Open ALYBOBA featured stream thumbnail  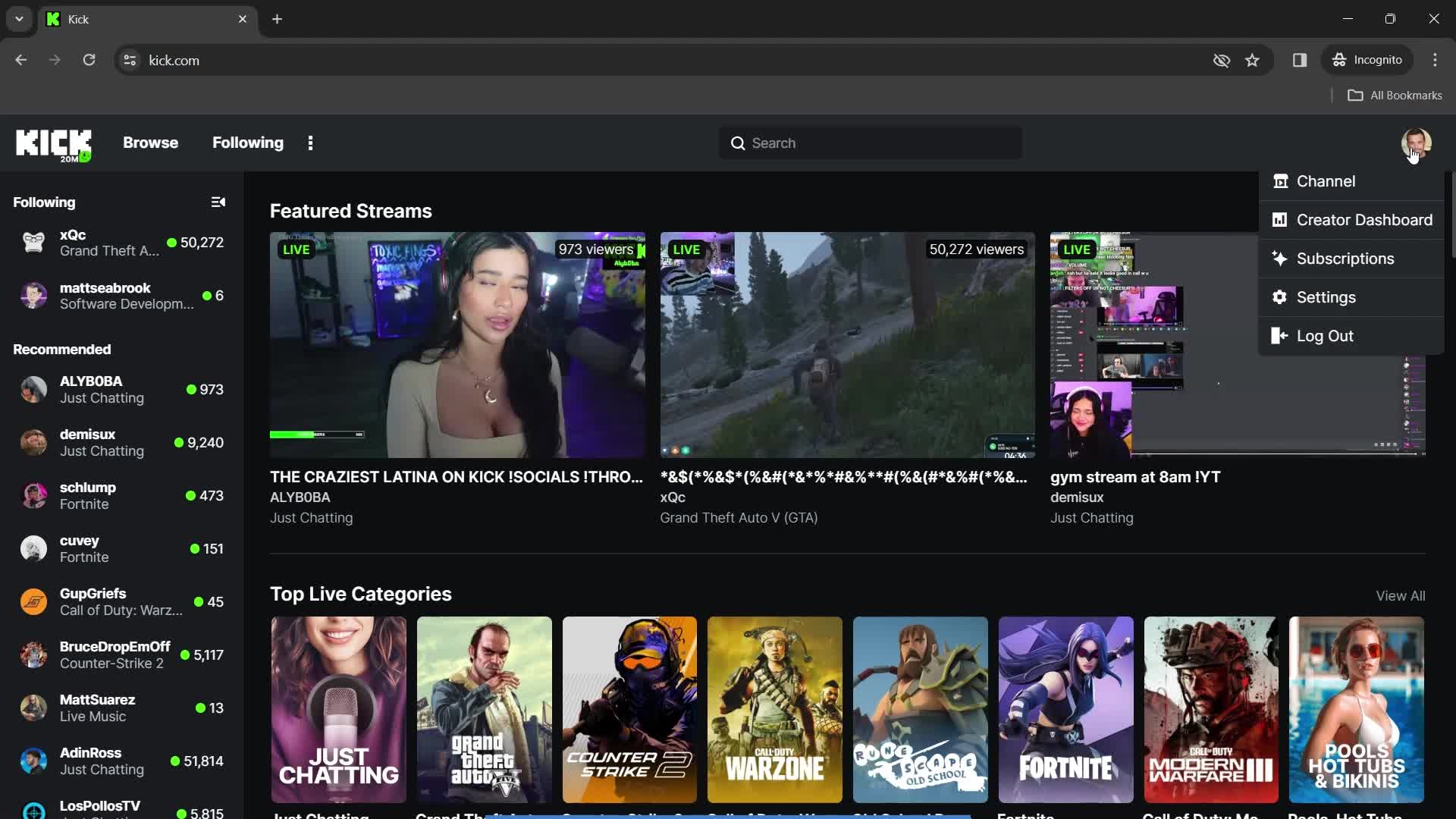pyautogui.click(x=457, y=345)
